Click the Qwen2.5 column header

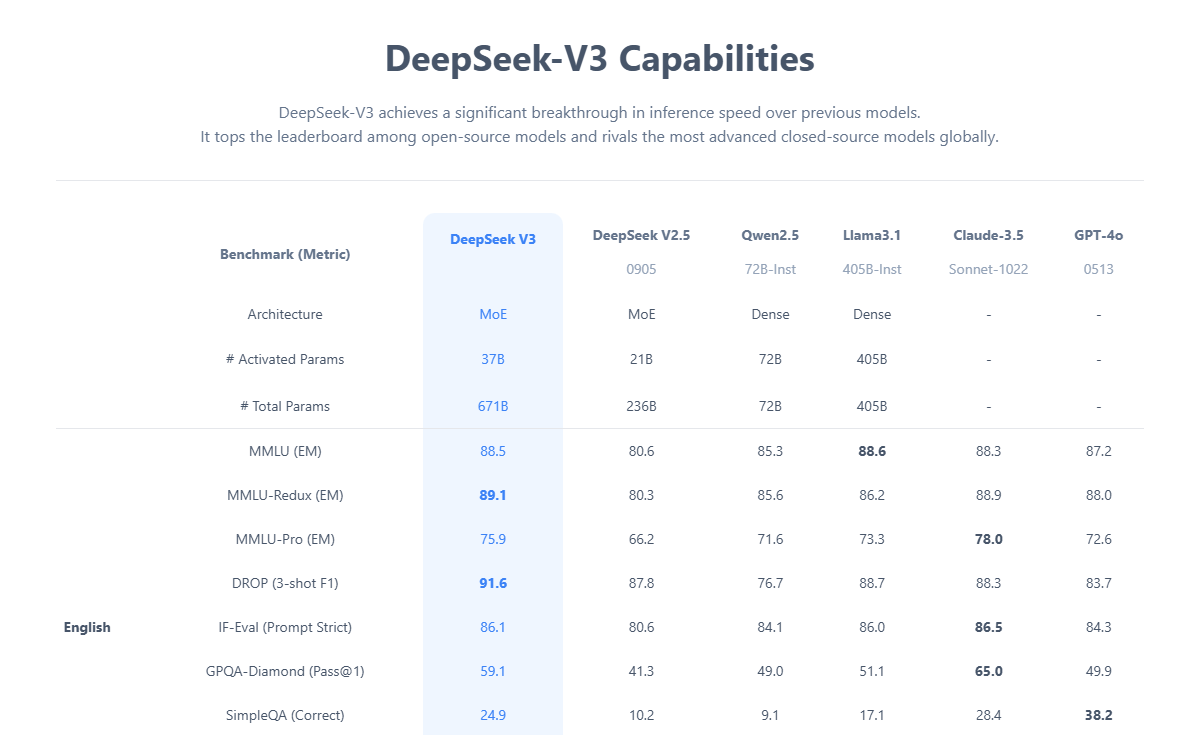tap(770, 236)
